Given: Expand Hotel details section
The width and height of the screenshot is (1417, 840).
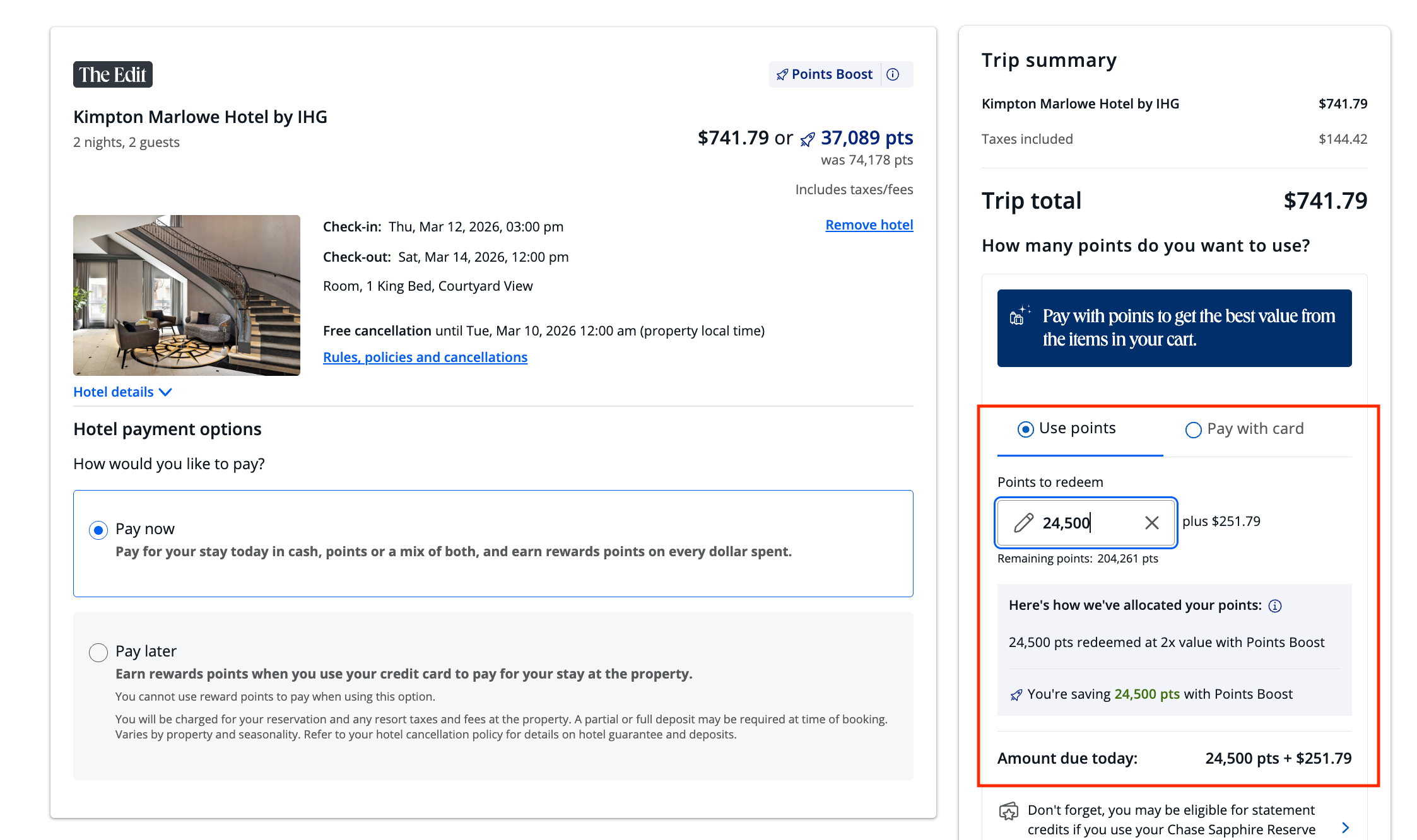Looking at the screenshot, I should point(123,392).
